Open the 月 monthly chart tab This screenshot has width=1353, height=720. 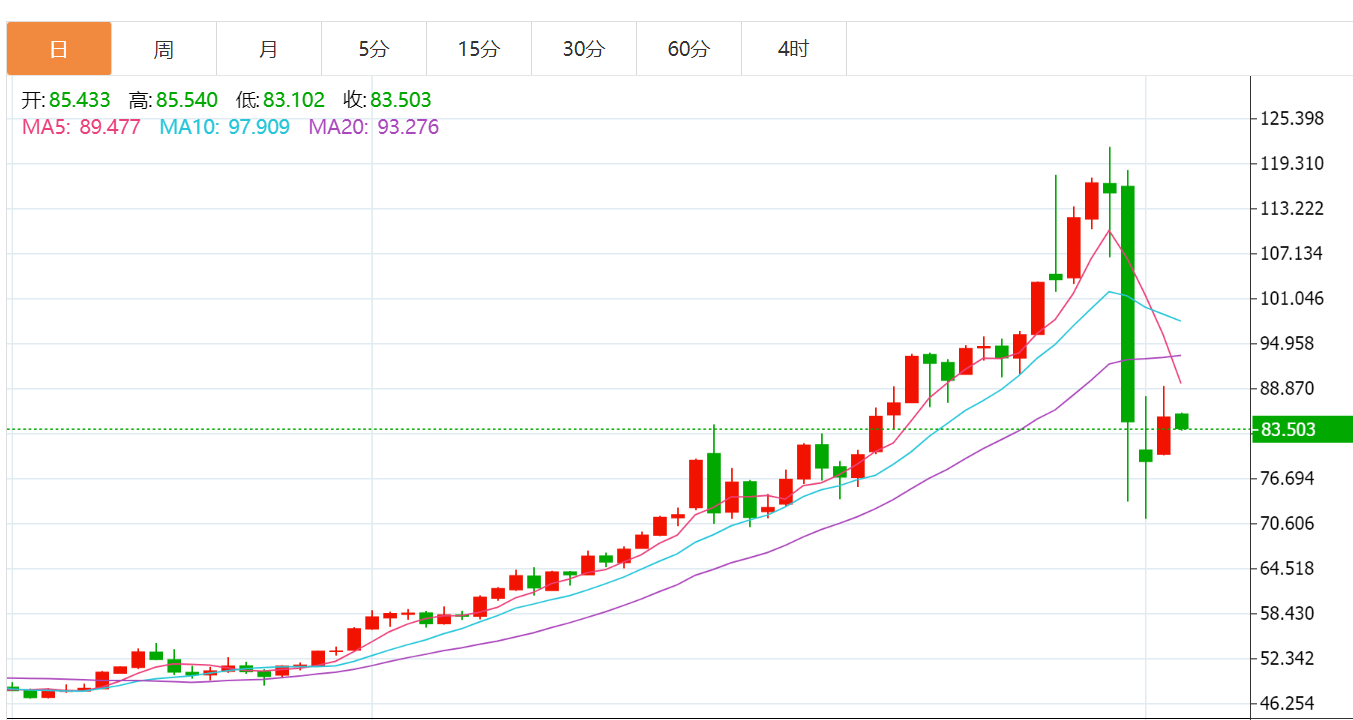[x=269, y=49]
